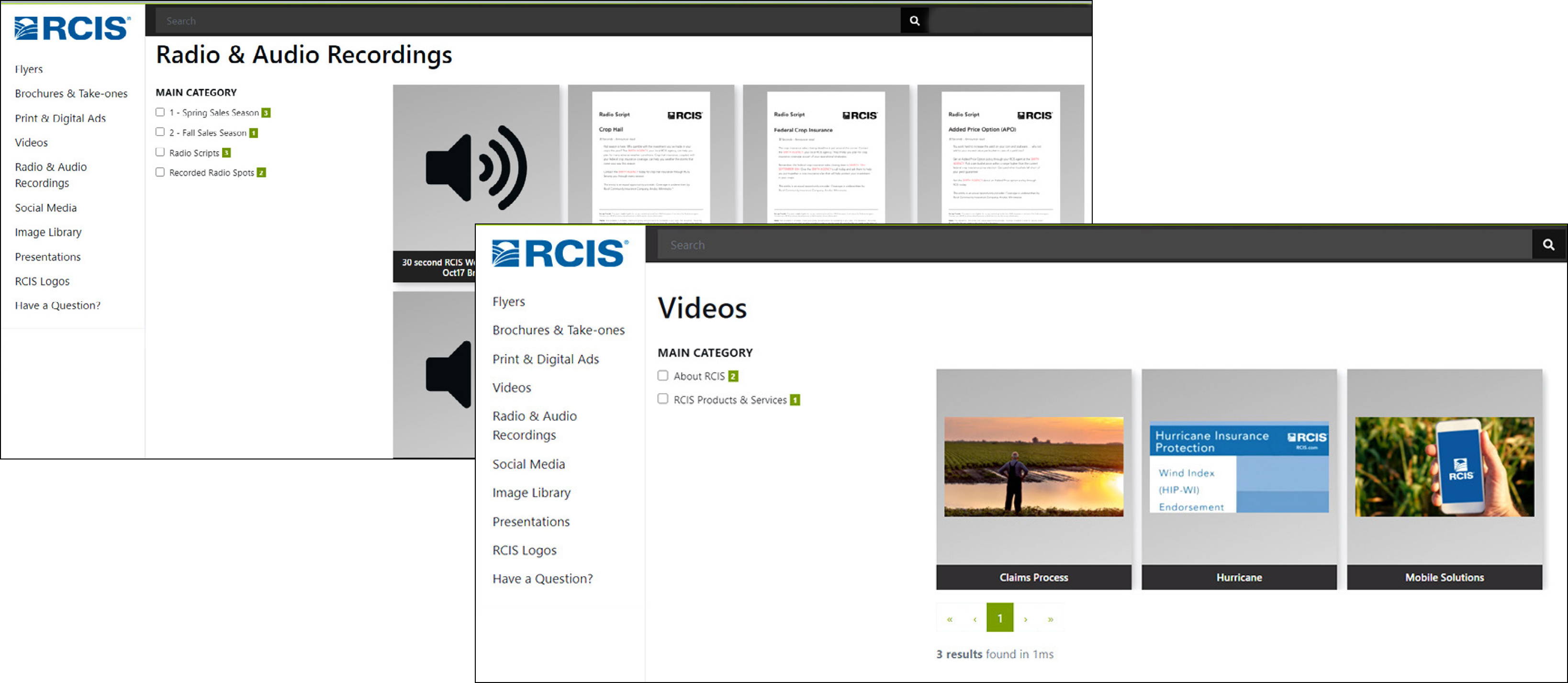Click the Search field in Videos window
Image resolution: width=1568 pixels, height=683 pixels.
(x=1095, y=245)
